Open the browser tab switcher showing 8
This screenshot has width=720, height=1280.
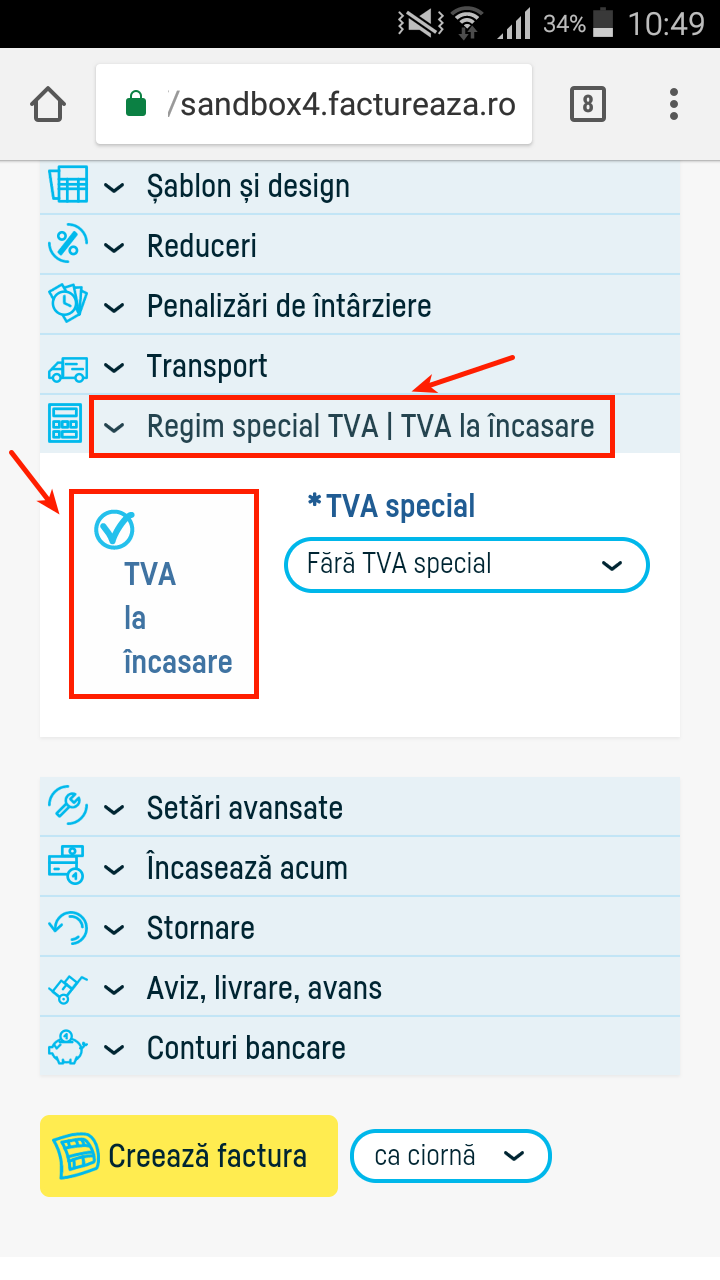point(587,103)
